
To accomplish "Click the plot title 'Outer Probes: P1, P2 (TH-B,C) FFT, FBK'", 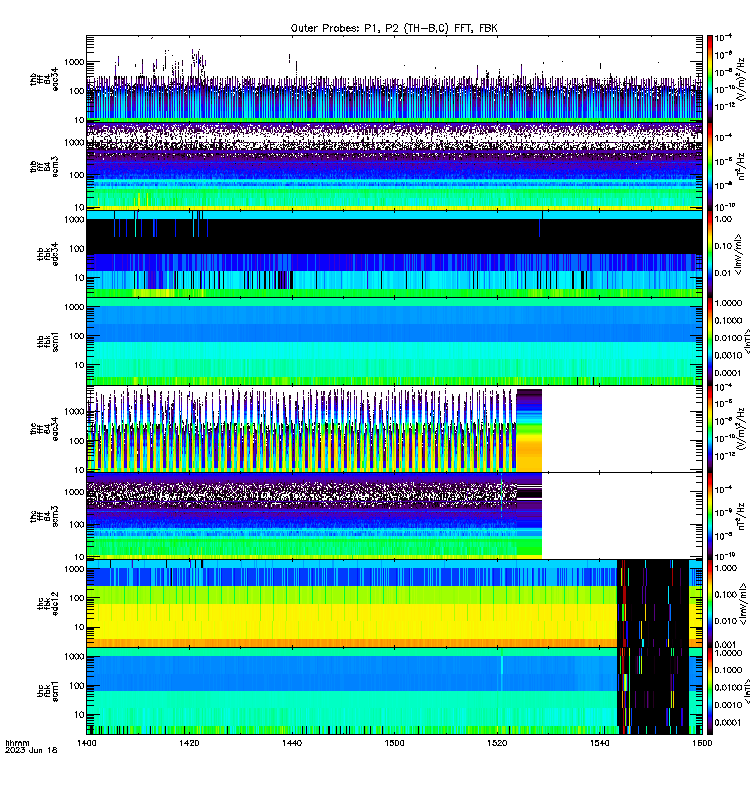I will pyautogui.click(x=394, y=28).
